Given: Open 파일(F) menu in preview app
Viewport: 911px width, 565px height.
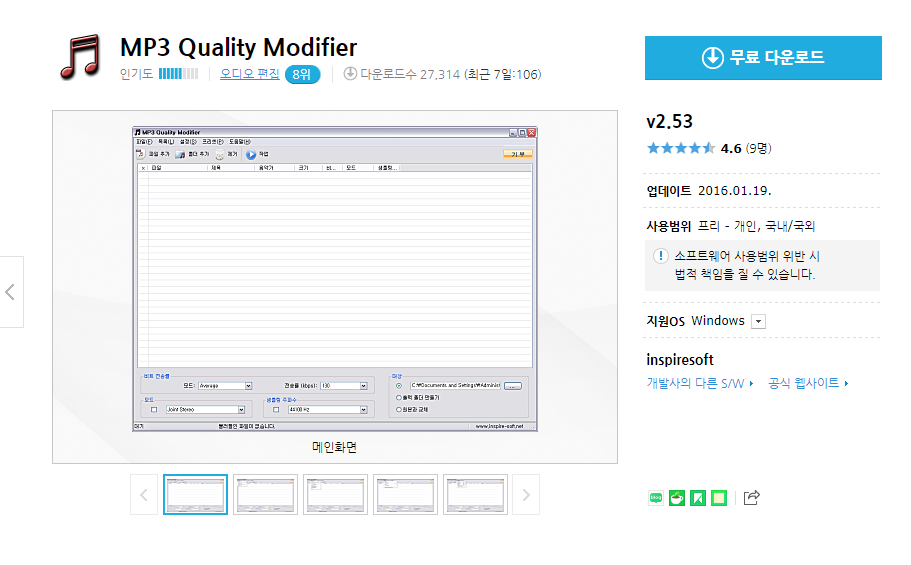Looking at the screenshot, I should [x=144, y=142].
